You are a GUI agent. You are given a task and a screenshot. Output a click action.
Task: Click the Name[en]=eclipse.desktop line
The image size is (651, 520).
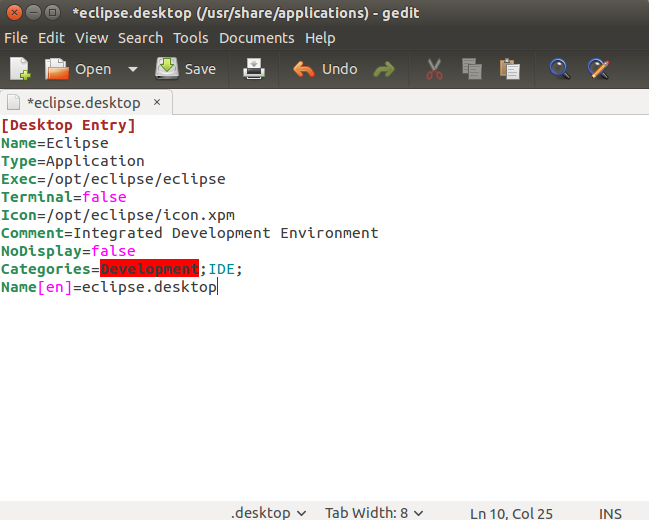coord(109,287)
